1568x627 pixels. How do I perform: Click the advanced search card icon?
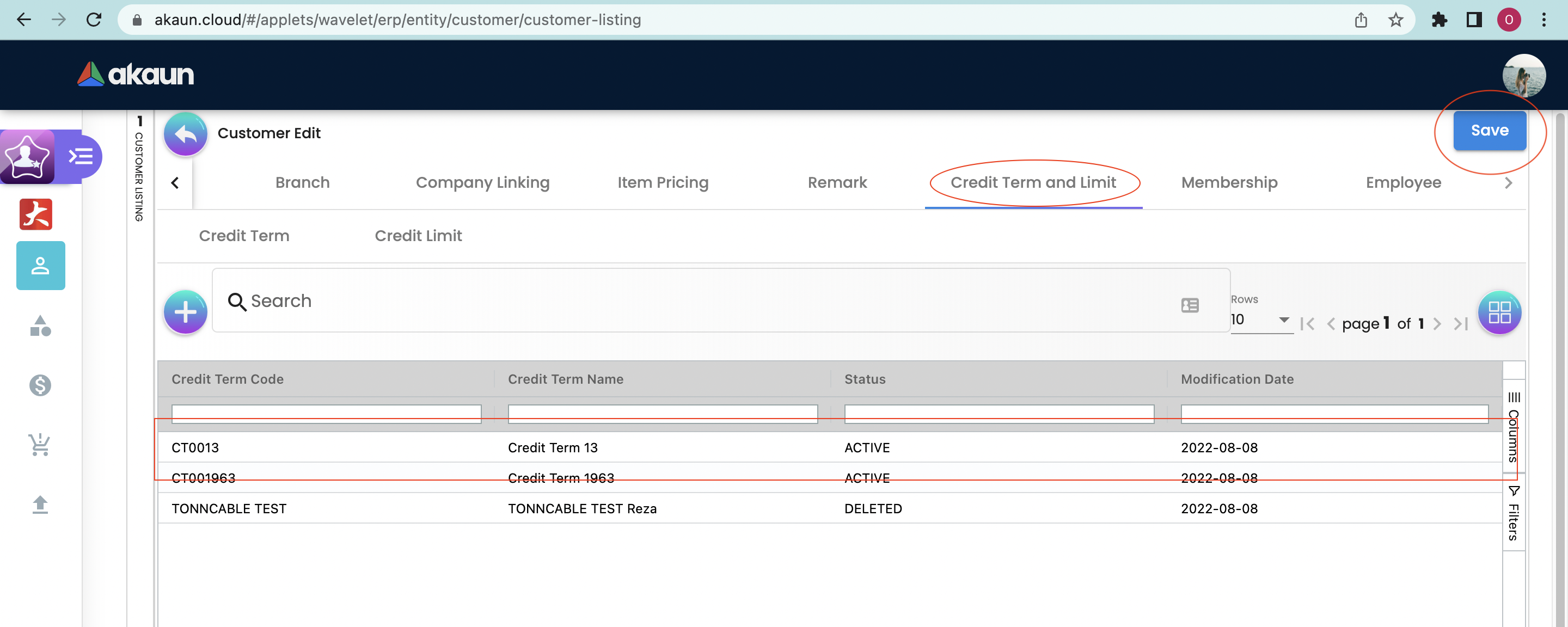click(1190, 305)
